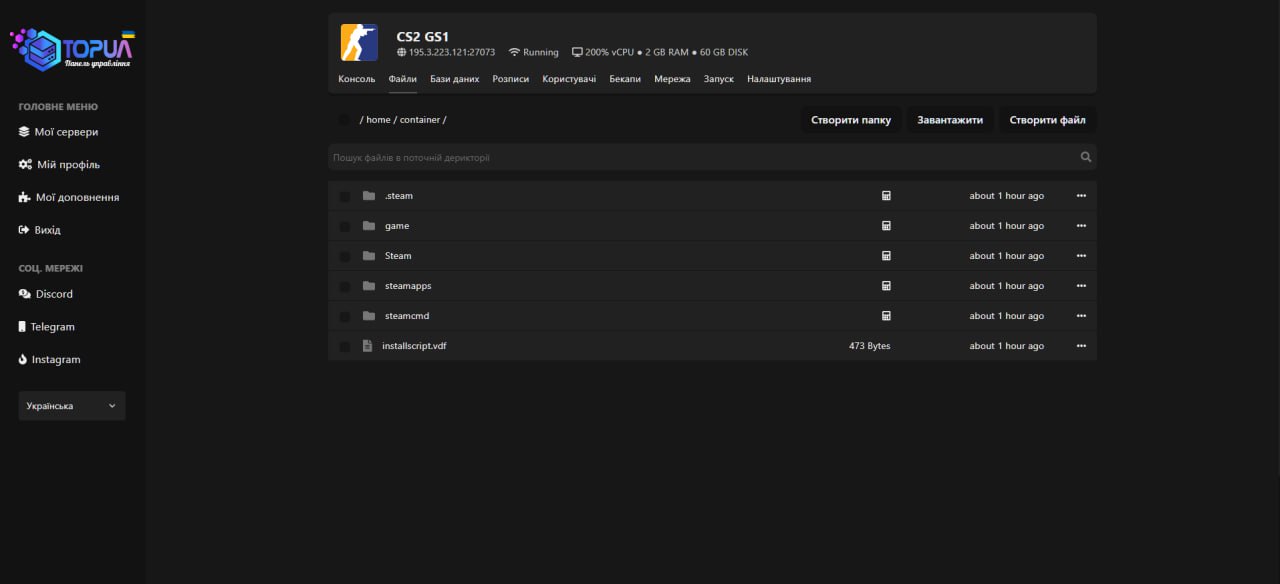This screenshot has height=584, width=1280.
Task: Click the Instagram icon in sidebar
Action: pyautogui.click(x=23, y=359)
